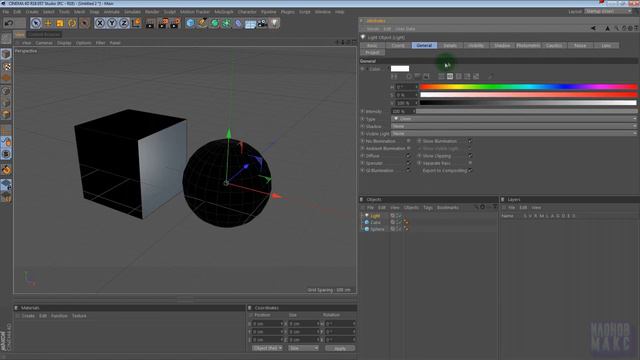This screenshot has height=360, width=640.
Task: Select Light in Objects manager
Action: [x=375, y=216]
